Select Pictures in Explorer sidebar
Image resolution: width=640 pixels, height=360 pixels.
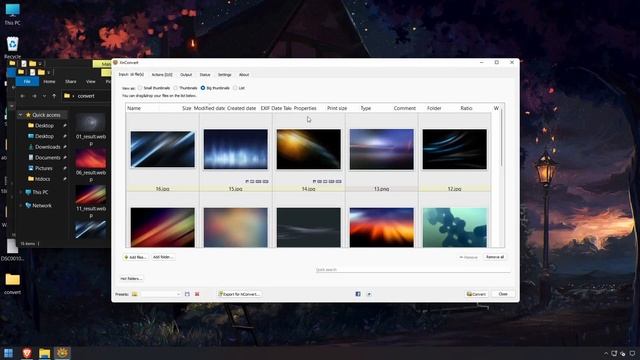coord(40,168)
